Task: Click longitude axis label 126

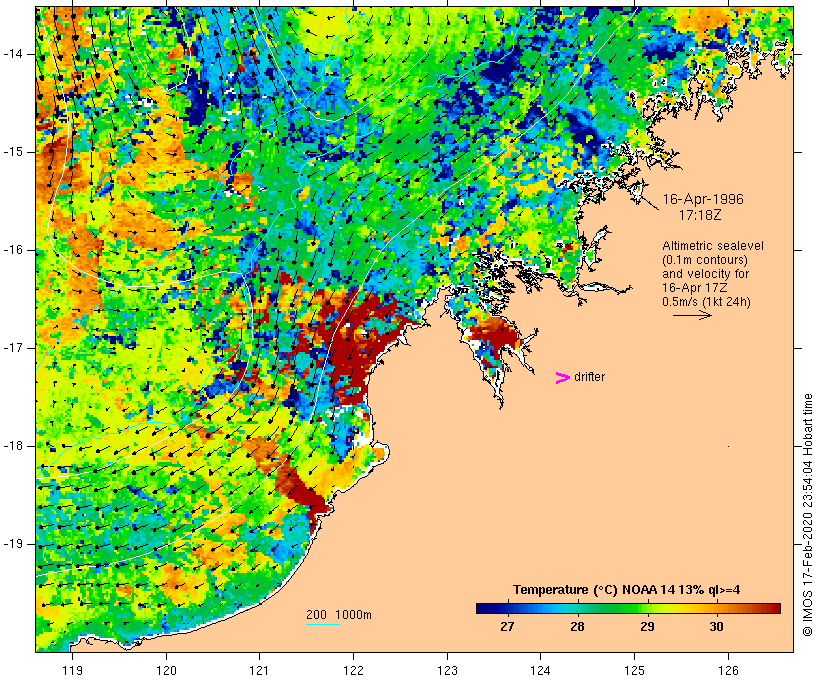Action: point(728,670)
